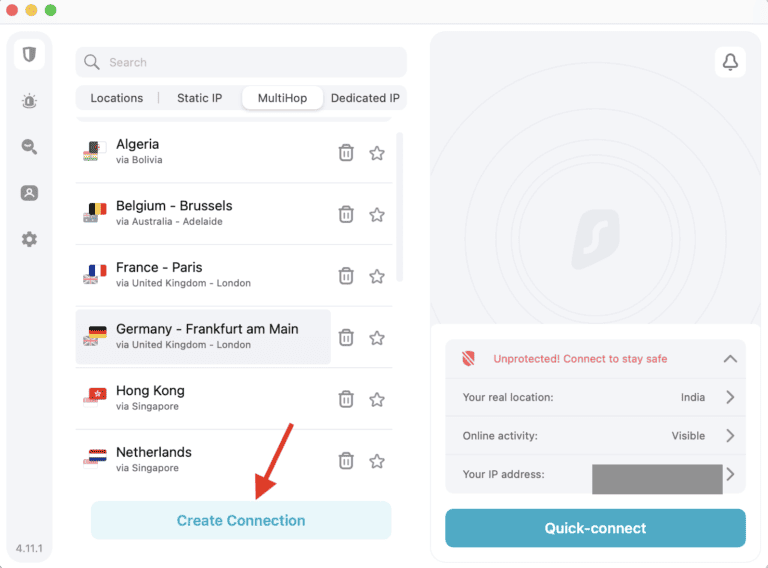Star the France - Paris connection
The width and height of the screenshot is (768, 568).
pyautogui.click(x=377, y=276)
